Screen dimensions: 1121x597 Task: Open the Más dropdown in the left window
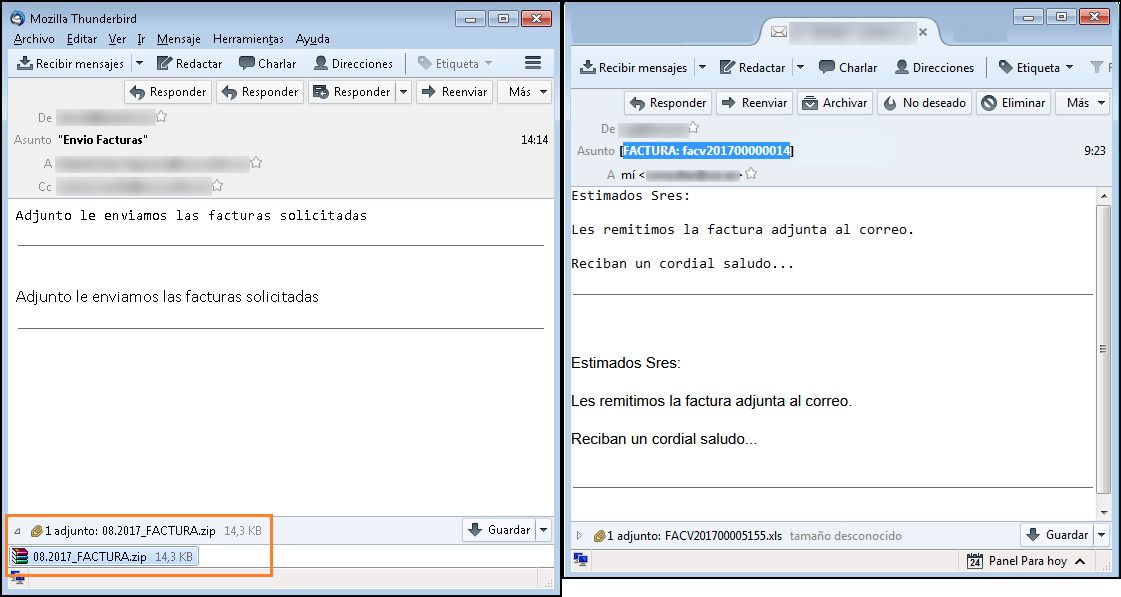tap(526, 92)
